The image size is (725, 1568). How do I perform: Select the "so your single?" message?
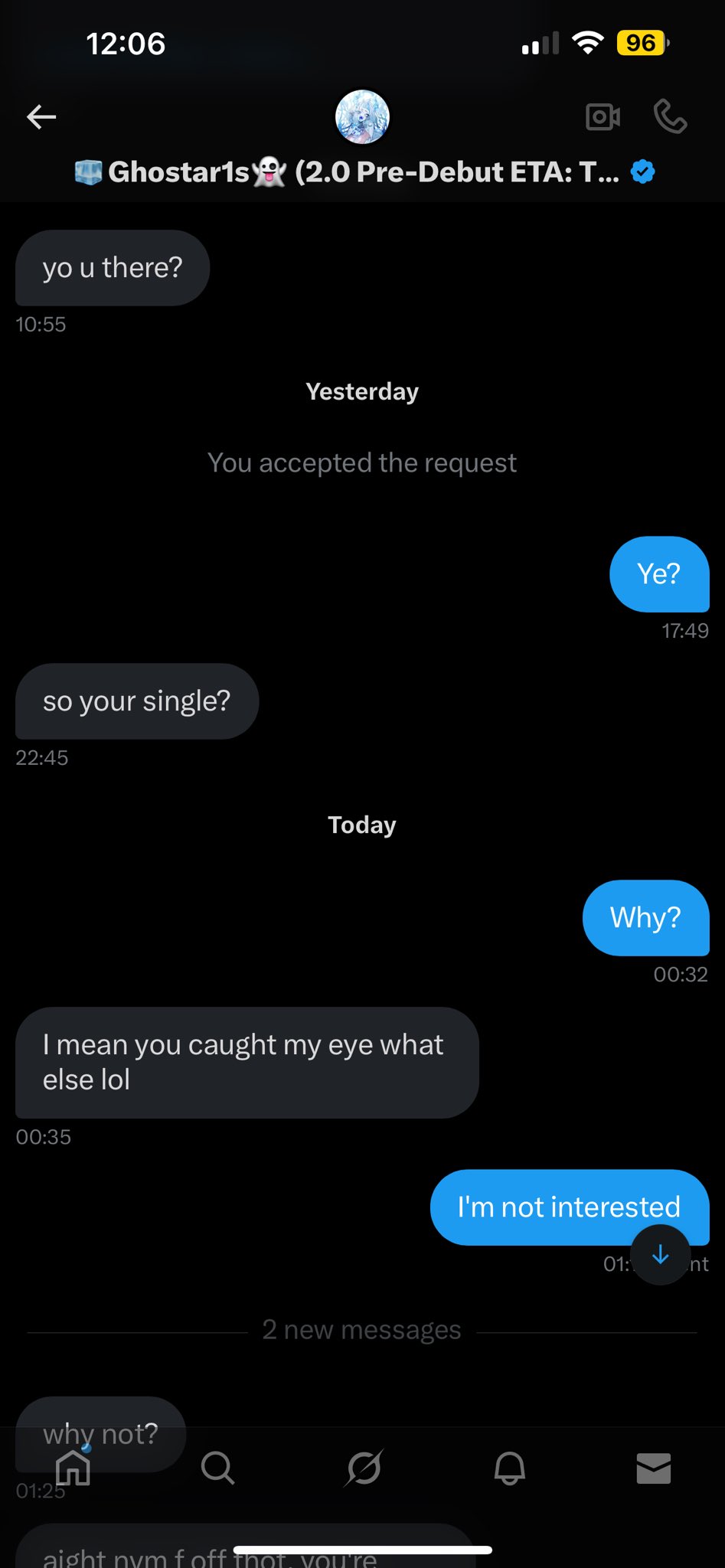coord(137,701)
